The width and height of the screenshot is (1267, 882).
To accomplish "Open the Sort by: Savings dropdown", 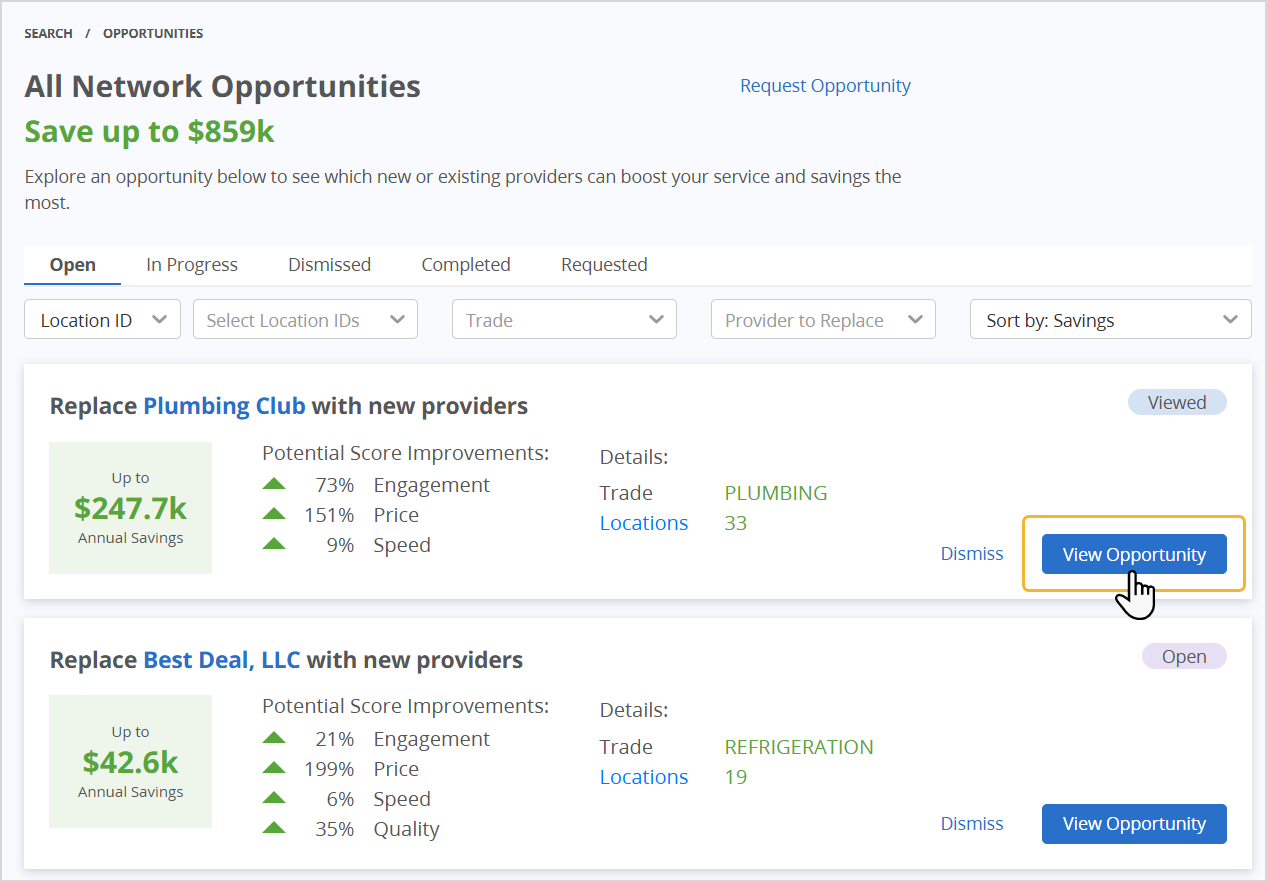I will click(1110, 320).
